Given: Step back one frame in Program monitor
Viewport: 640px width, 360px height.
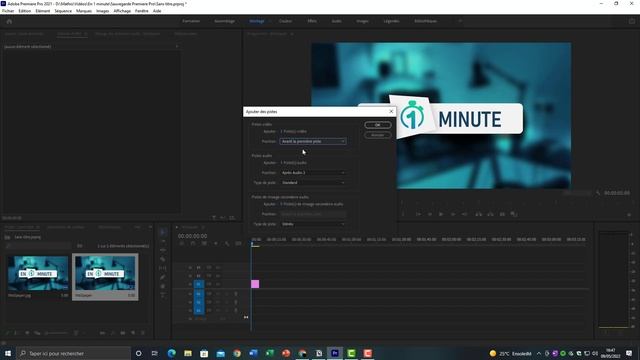Looking at the screenshot, I should click(x=429, y=214).
